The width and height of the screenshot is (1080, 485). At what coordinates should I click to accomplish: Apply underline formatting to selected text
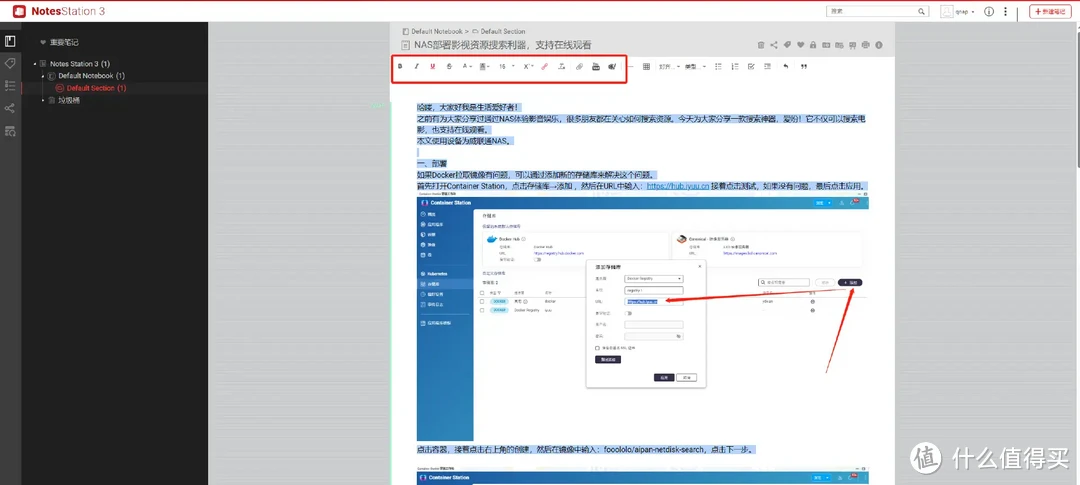coord(433,66)
